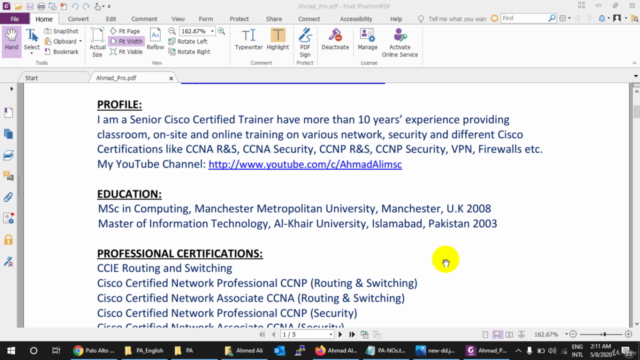Image resolution: width=640 pixels, height=360 pixels.
Task: Rotate the page right
Action: [x=189, y=52]
